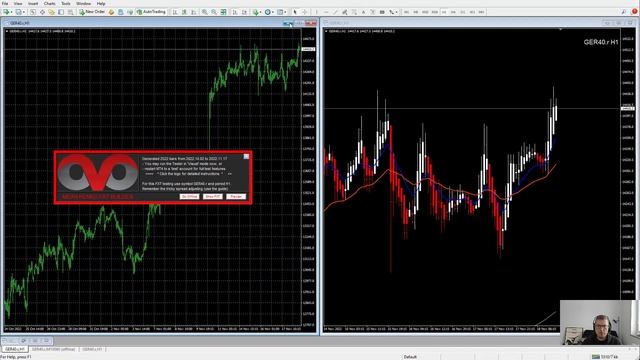Switch to the offline M1 chart tab
Image resolution: width=640 pixels, height=360 pixels.
click(x=53, y=349)
